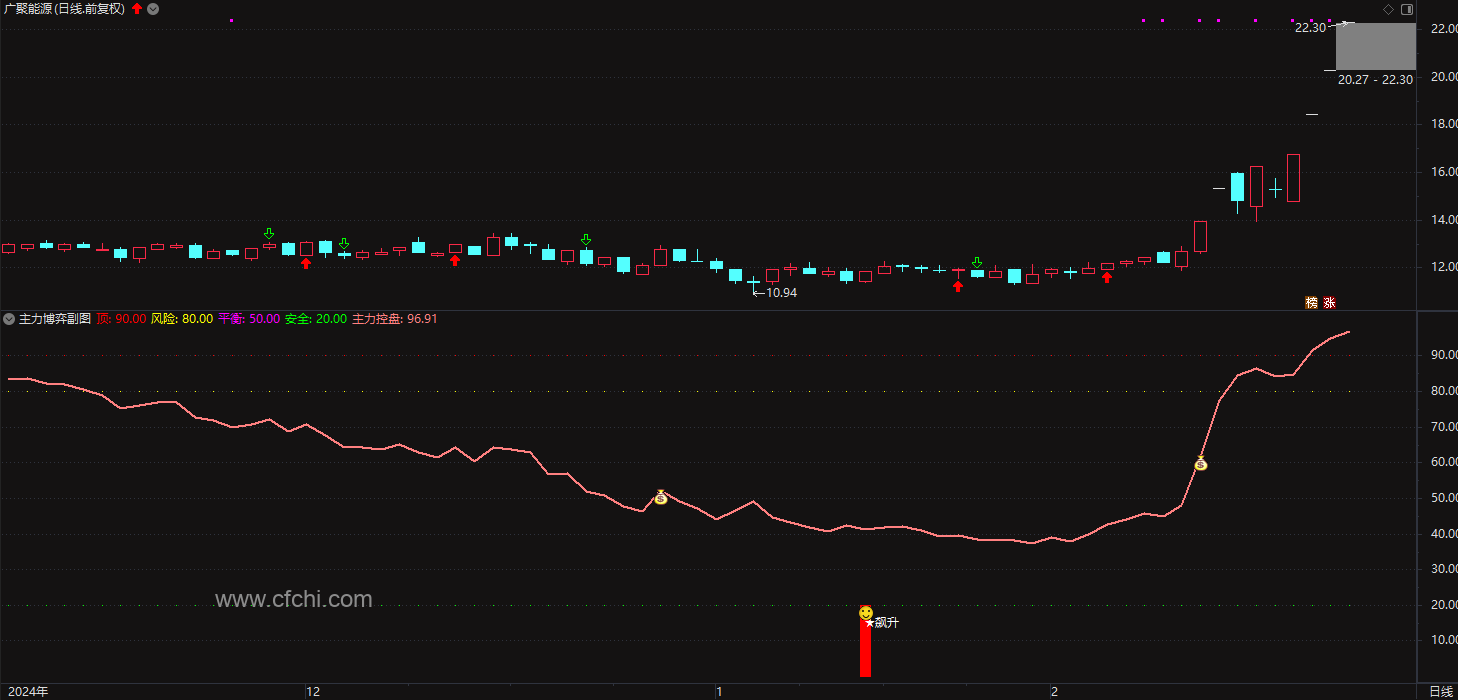Click the 1 month marker on time axis
This screenshot has height=700, width=1458.
pyautogui.click(x=718, y=691)
